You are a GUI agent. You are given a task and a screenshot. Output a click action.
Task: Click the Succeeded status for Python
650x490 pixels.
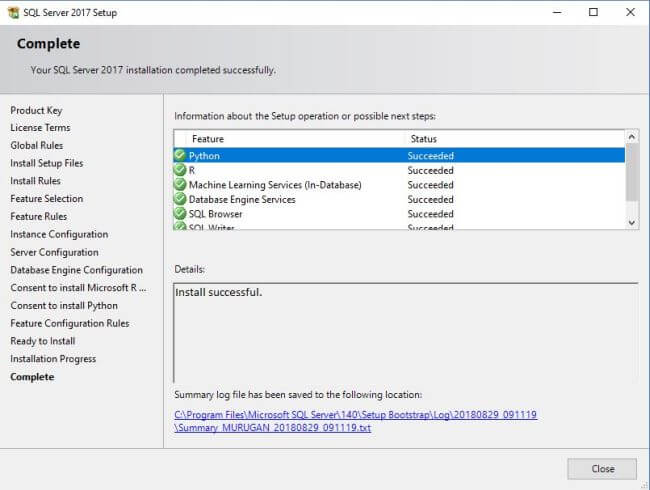(430, 156)
